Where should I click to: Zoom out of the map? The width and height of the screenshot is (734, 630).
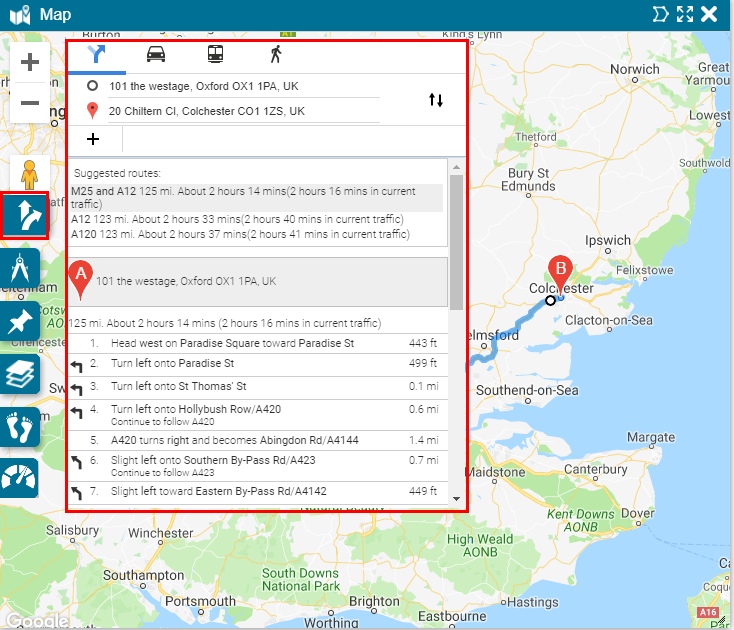pyautogui.click(x=30, y=103)
